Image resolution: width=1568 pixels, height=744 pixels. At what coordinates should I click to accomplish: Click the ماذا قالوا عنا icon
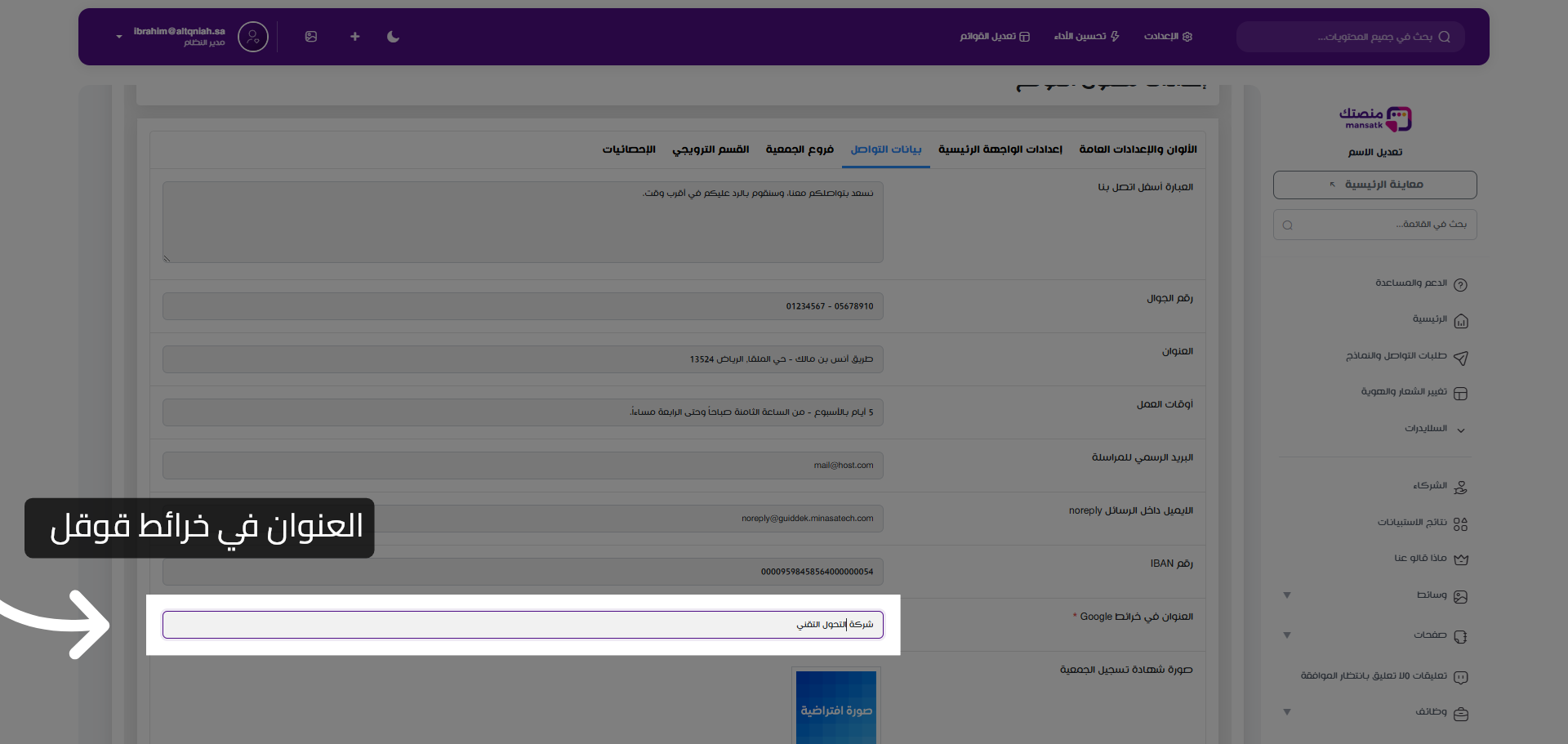click(1462, 559)
